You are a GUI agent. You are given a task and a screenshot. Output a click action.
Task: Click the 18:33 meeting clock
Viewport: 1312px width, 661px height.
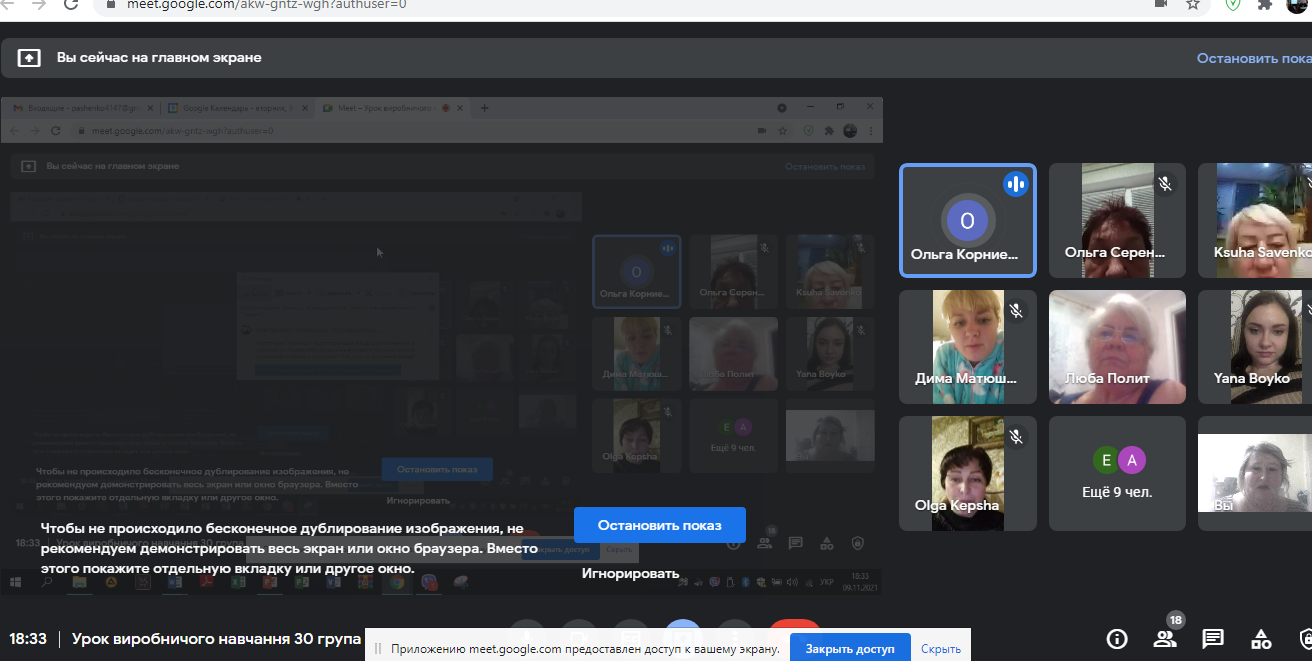pos(28,639)
